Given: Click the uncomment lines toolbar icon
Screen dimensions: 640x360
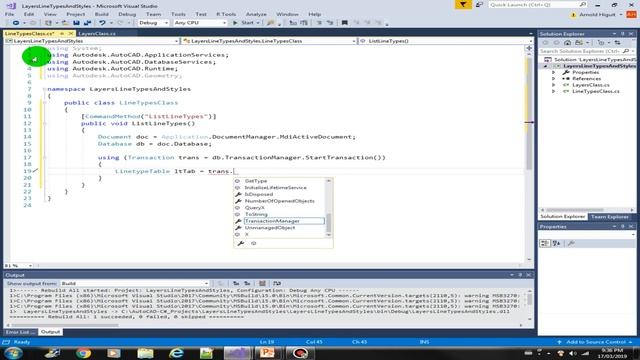Looking at the screenshot, I should coord(330,23).
